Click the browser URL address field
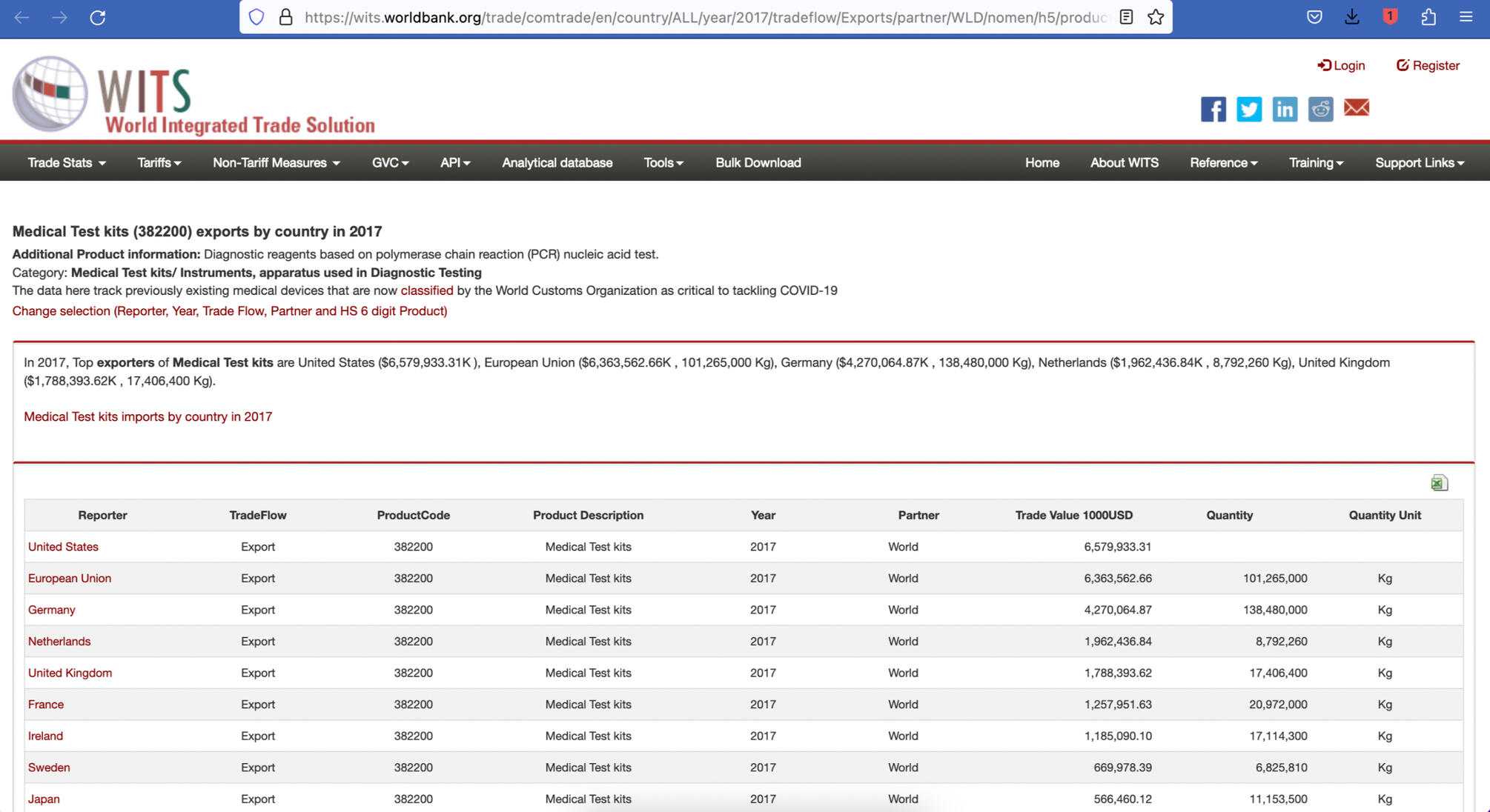Screen dimensions: 1490x812 click(704, 17)
